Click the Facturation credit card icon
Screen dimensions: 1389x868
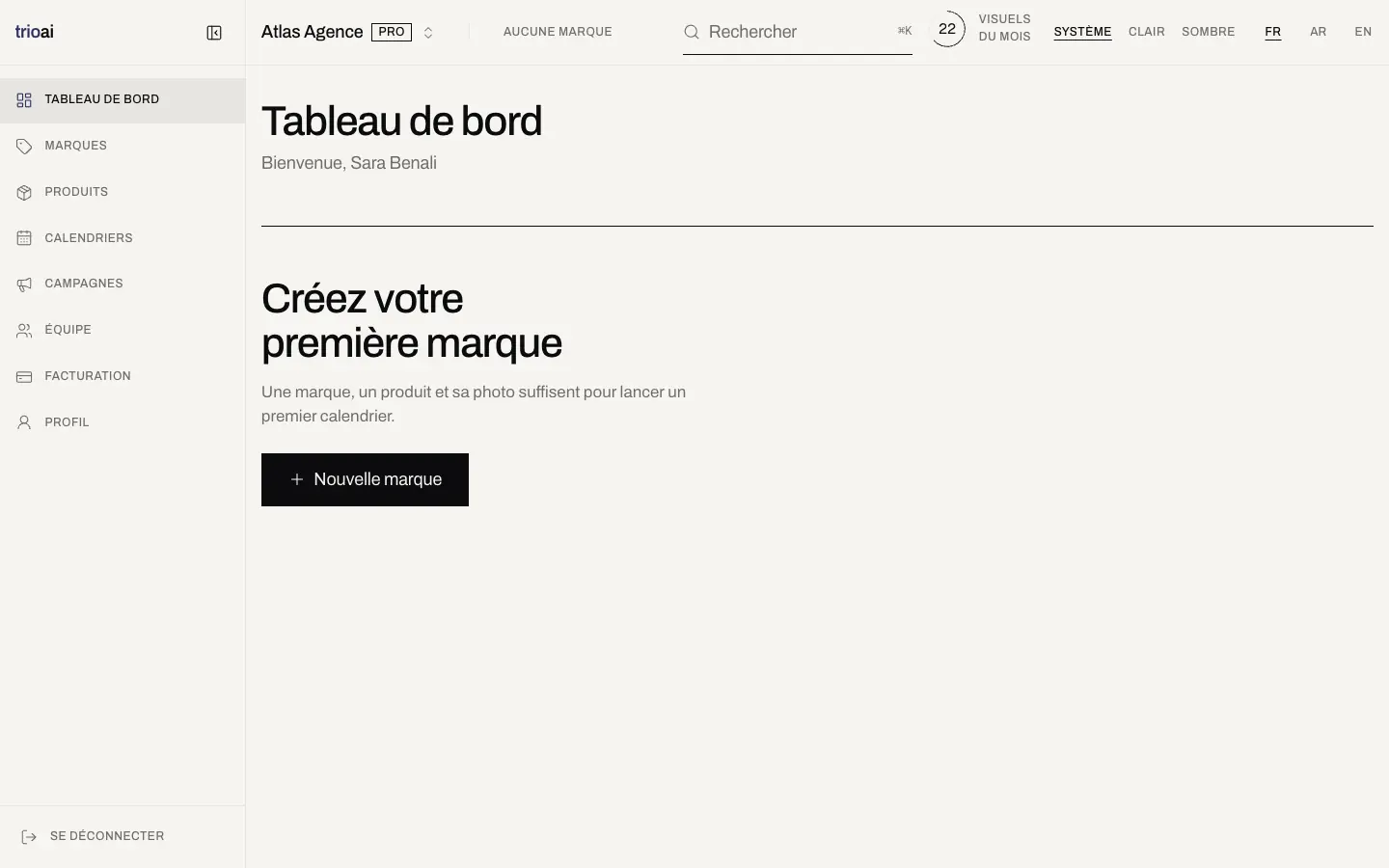click(x=24, y=377)
